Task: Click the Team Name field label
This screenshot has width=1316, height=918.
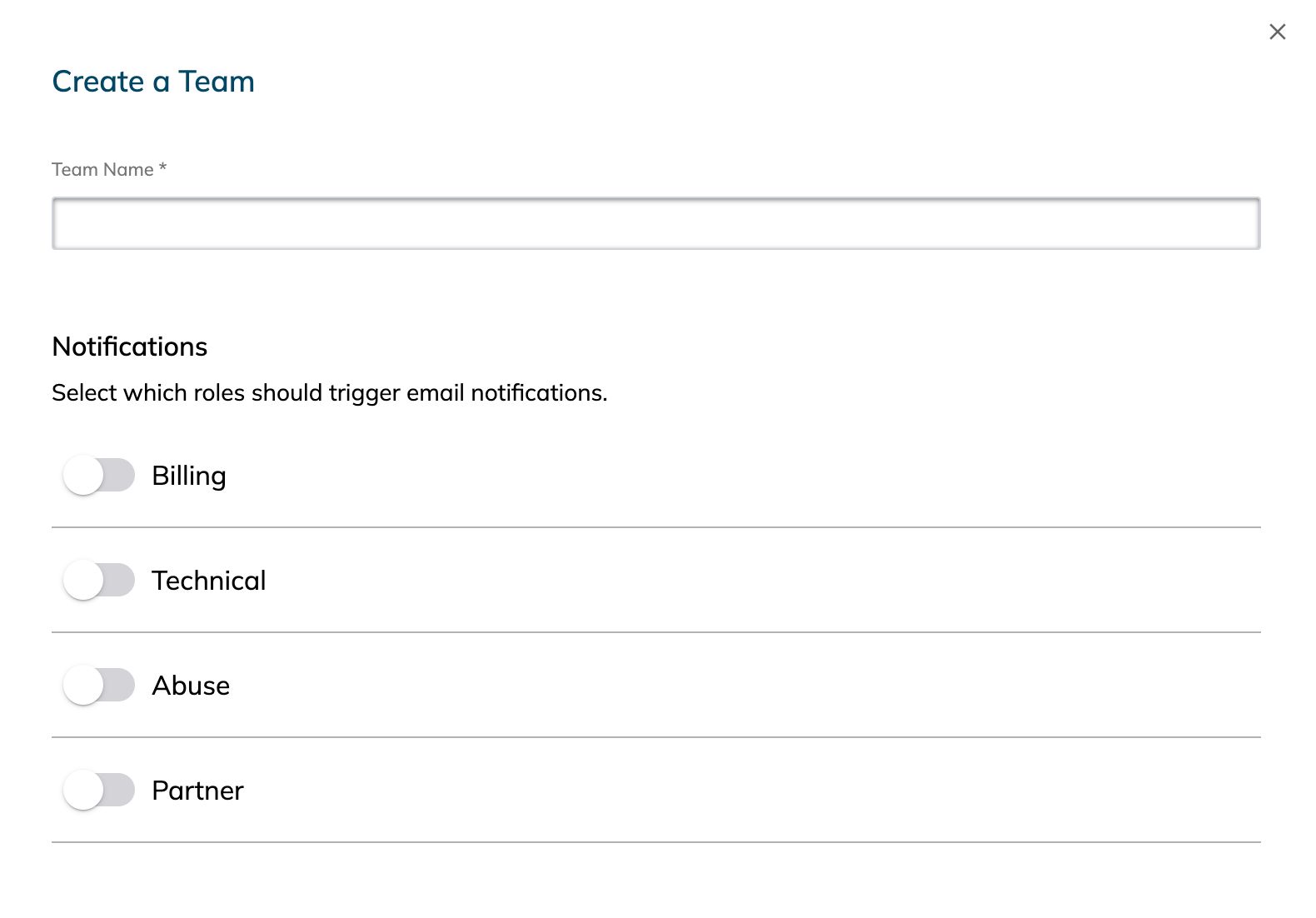Action: 102,170
